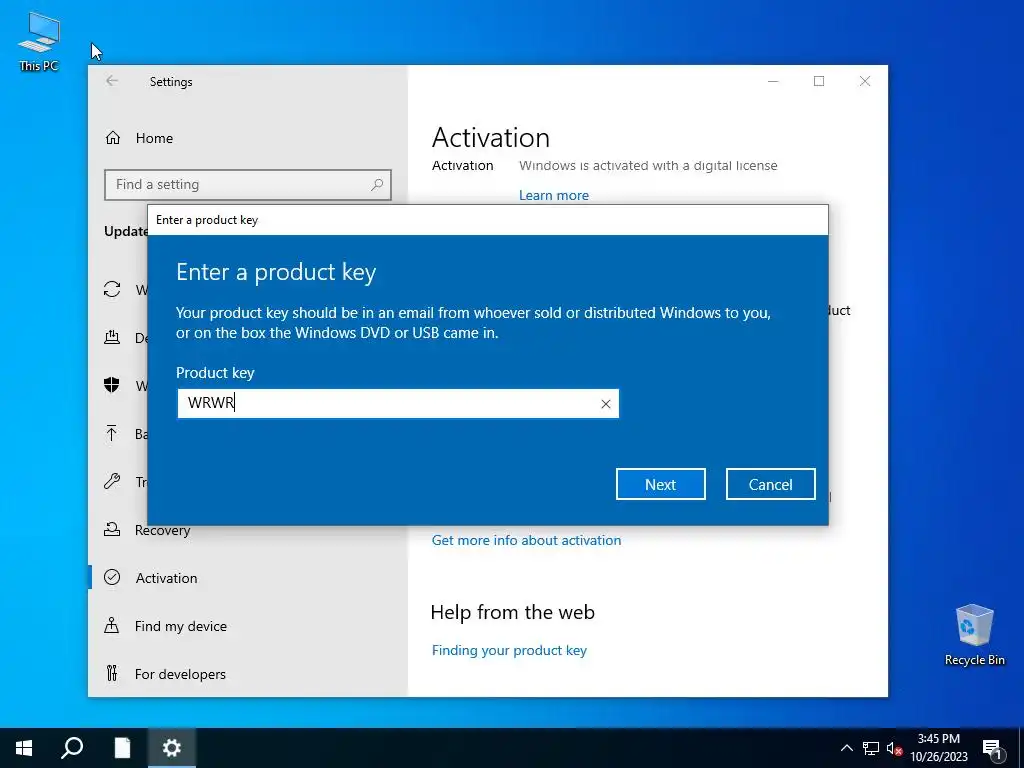The width and height of the screenshot is (1024, 768).
Task: Select Recycle Bin desktop icon
Action: tap(974, 635)
